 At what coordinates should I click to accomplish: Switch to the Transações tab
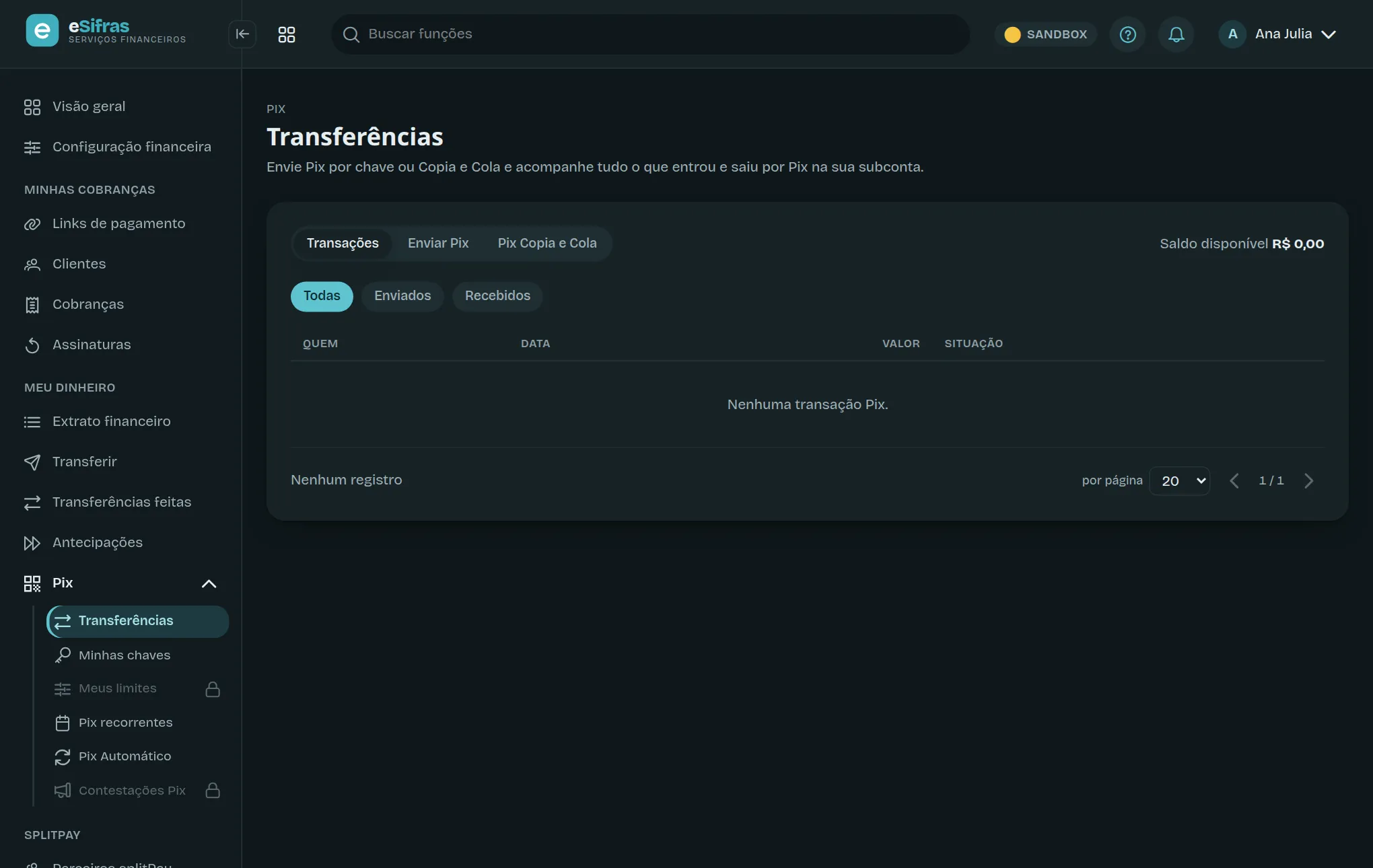pos(343,243)
